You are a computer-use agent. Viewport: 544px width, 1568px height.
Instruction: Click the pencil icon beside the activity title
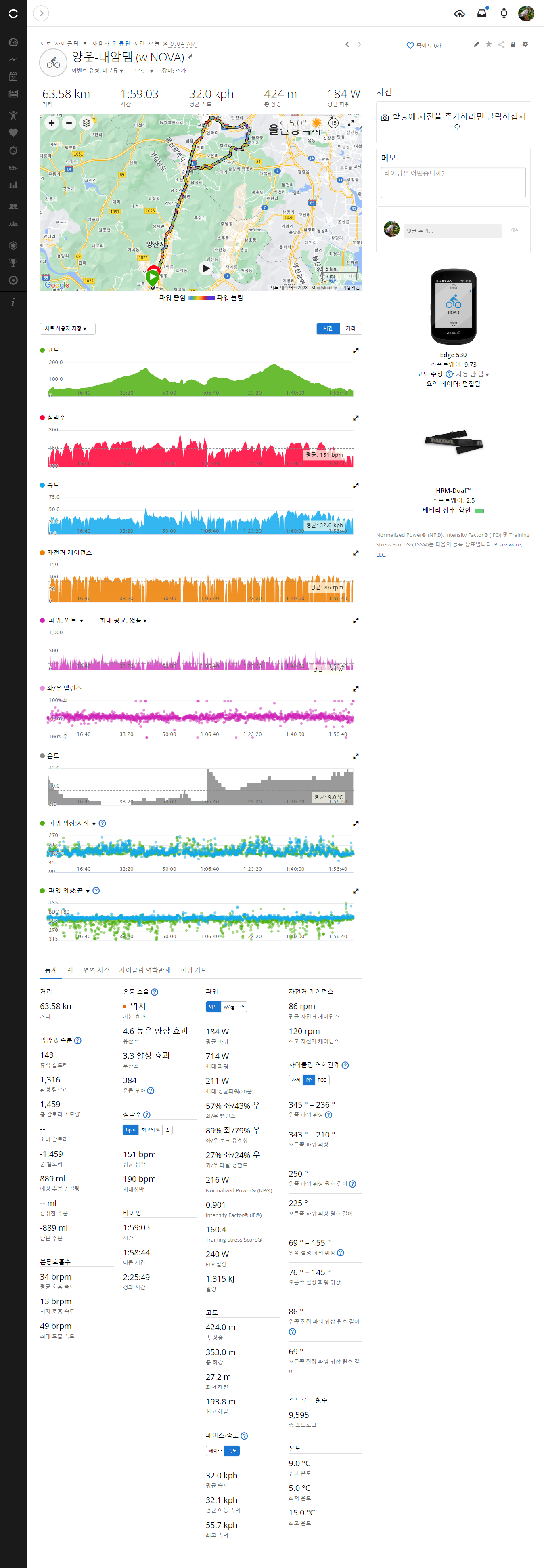[x=190, y=57]
